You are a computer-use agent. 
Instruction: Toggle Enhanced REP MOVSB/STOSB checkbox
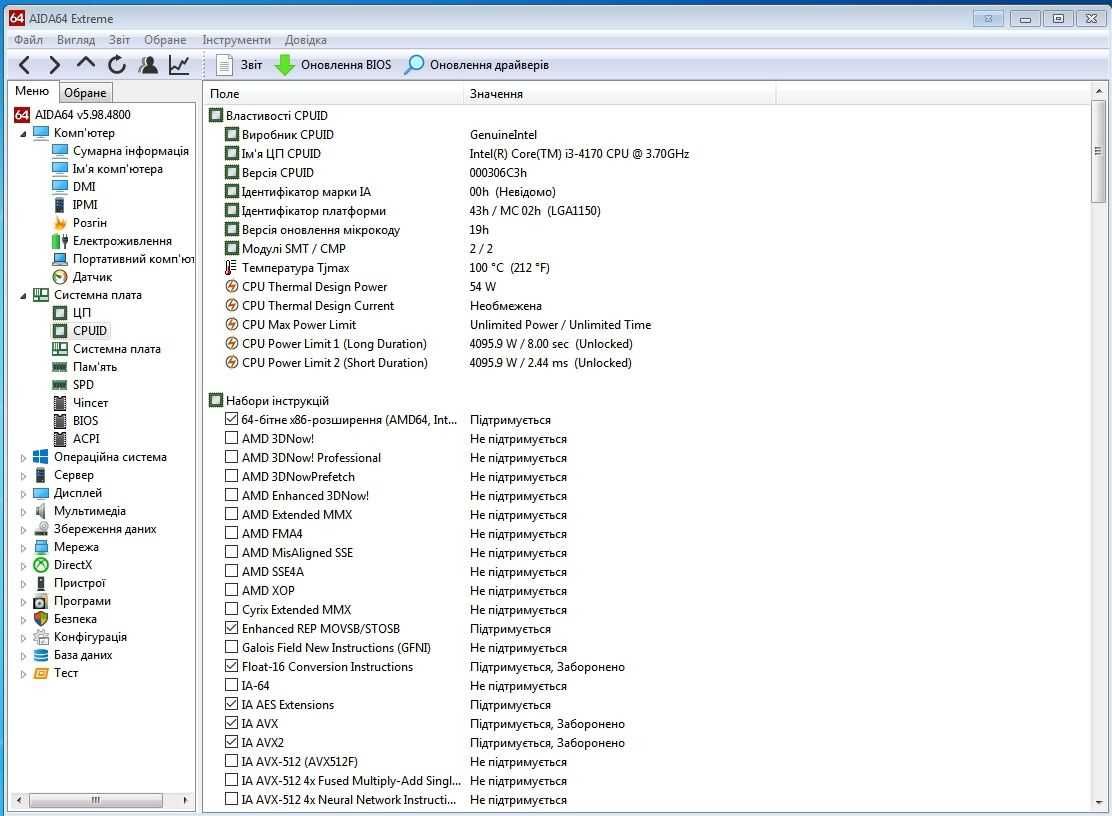(x=231, y=628)
